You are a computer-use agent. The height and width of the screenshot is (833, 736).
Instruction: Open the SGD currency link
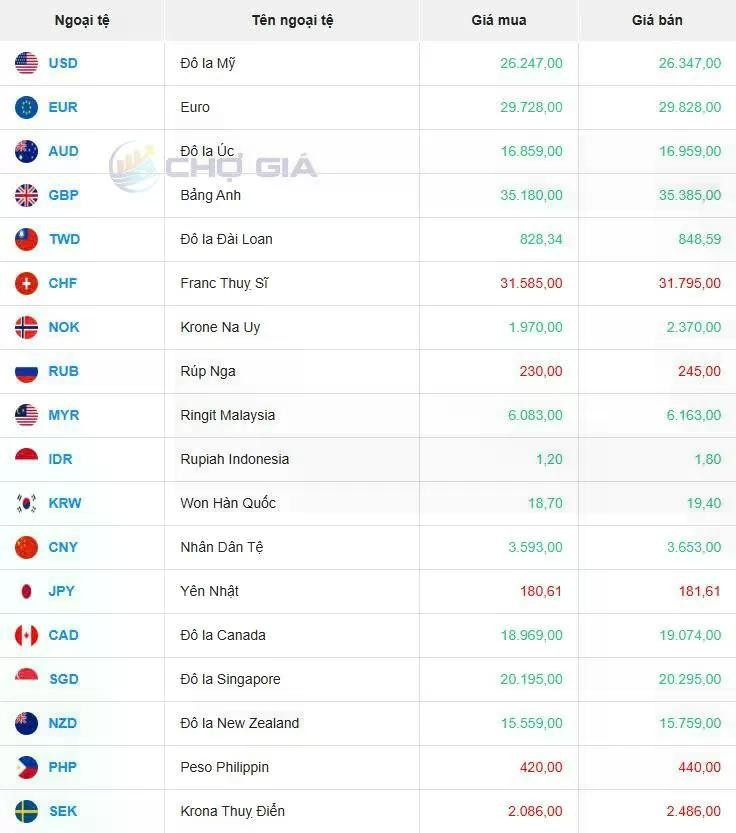pos(64,679)
